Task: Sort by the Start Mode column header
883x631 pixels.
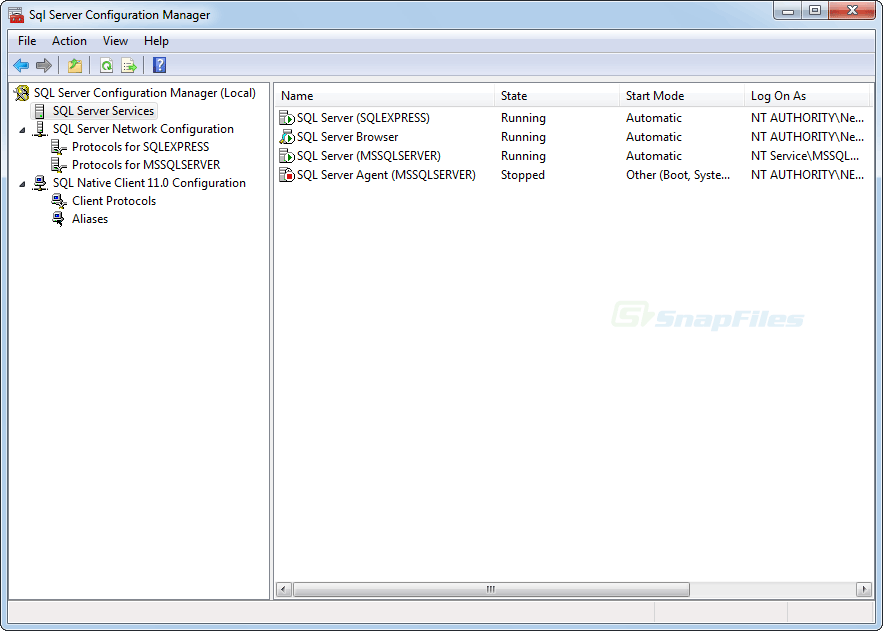Action: (655, 95)
